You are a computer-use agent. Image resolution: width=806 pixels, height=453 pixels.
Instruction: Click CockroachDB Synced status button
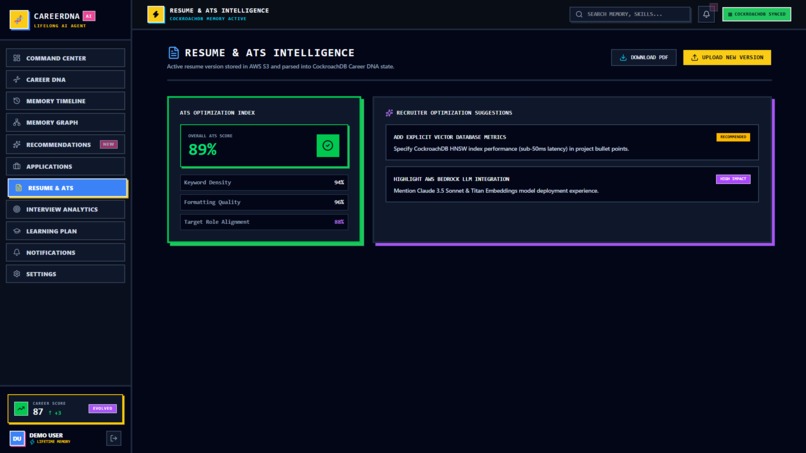(757, 14)
